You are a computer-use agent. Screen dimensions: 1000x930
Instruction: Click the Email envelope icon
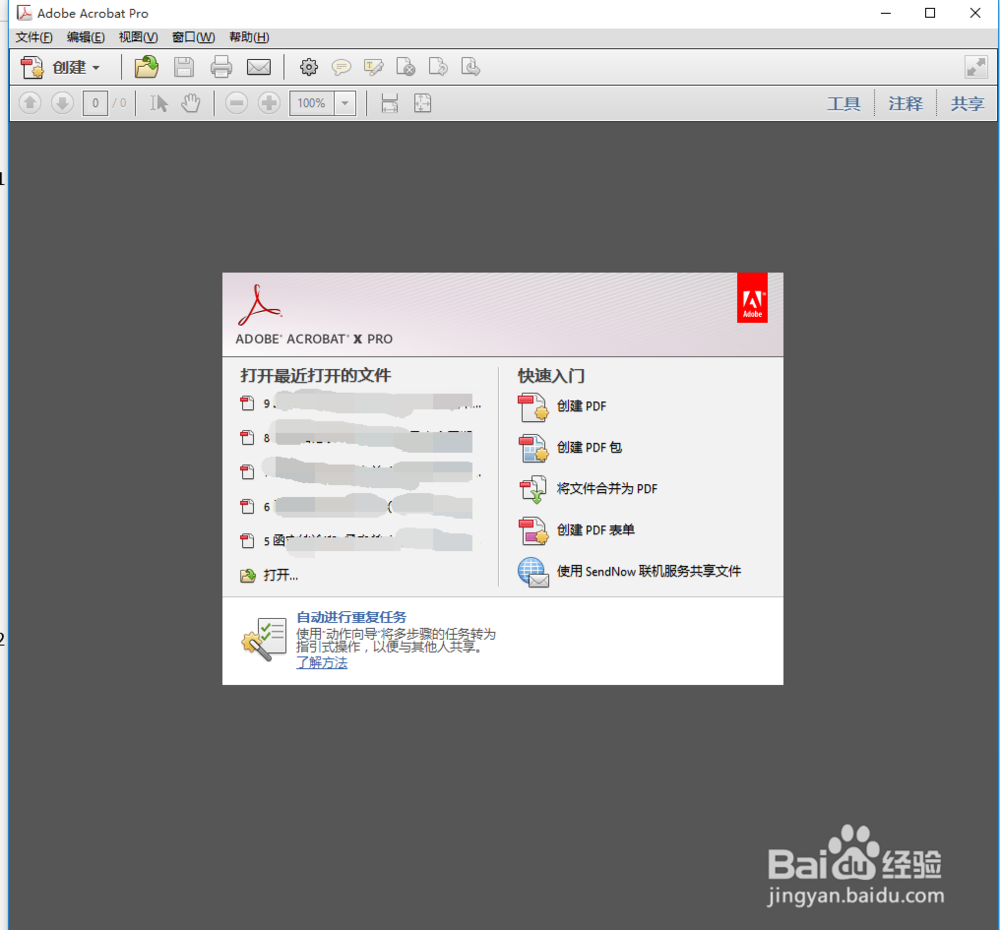click(259, 67)
